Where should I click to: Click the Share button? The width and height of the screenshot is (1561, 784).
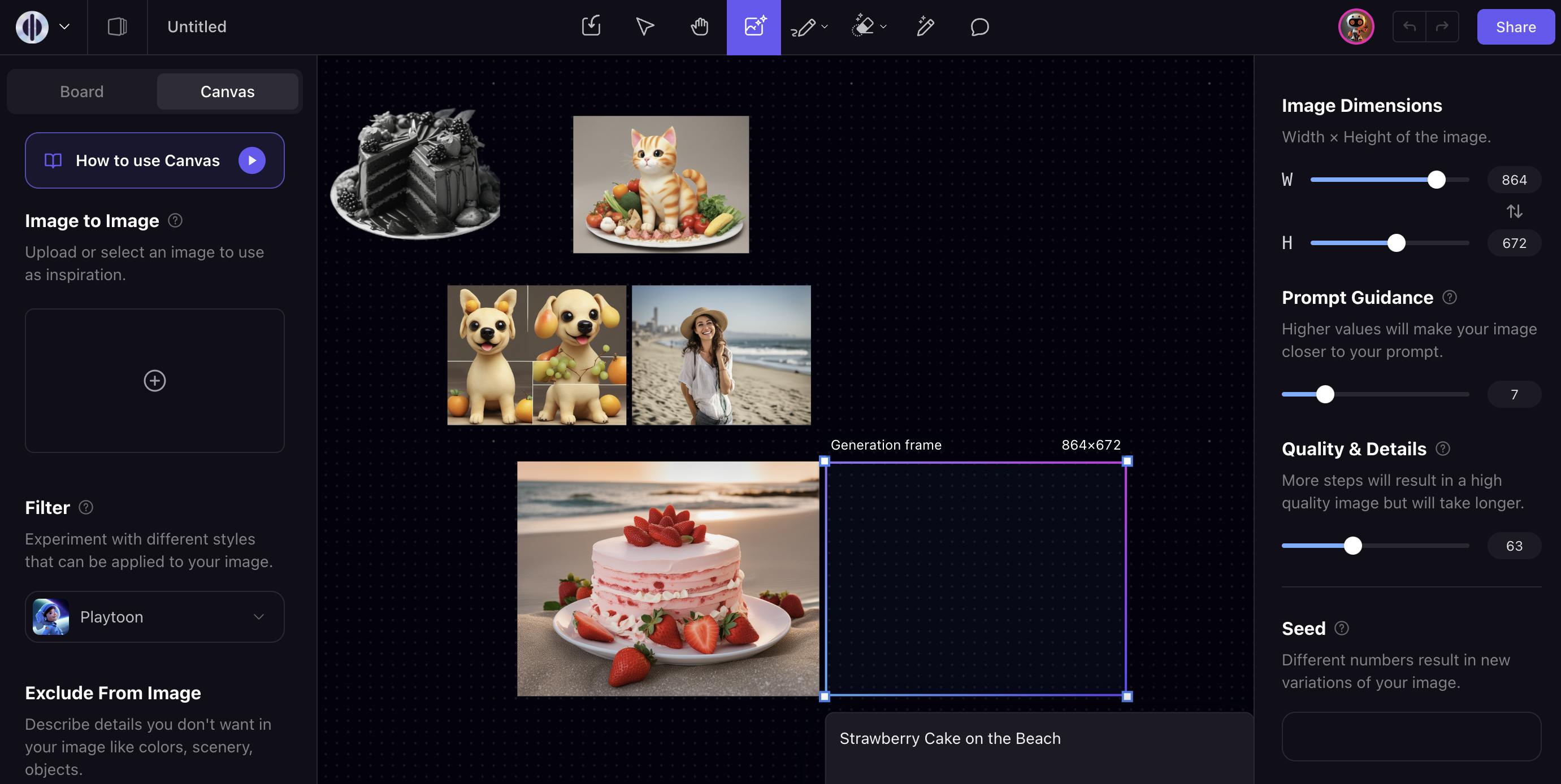tap(1515, 27)
